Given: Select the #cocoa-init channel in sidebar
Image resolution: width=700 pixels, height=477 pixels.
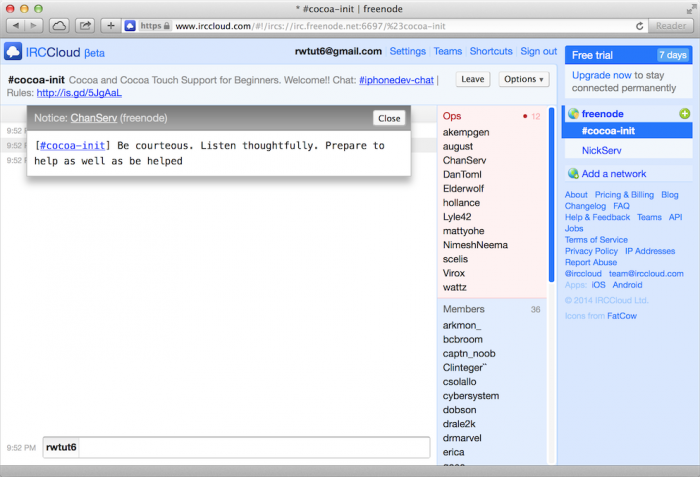Looking at the screenshot, I should tap(627, 131).
